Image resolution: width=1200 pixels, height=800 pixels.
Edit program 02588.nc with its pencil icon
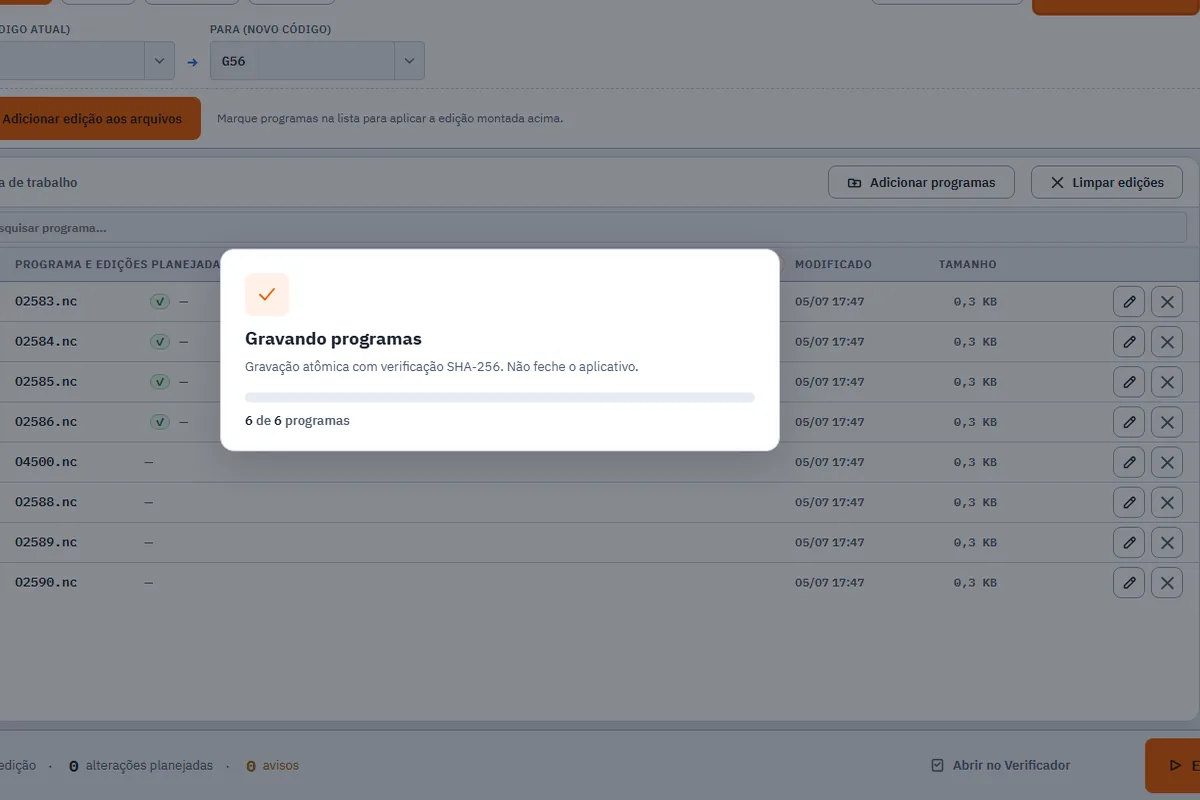click(x=1129, y=501)
